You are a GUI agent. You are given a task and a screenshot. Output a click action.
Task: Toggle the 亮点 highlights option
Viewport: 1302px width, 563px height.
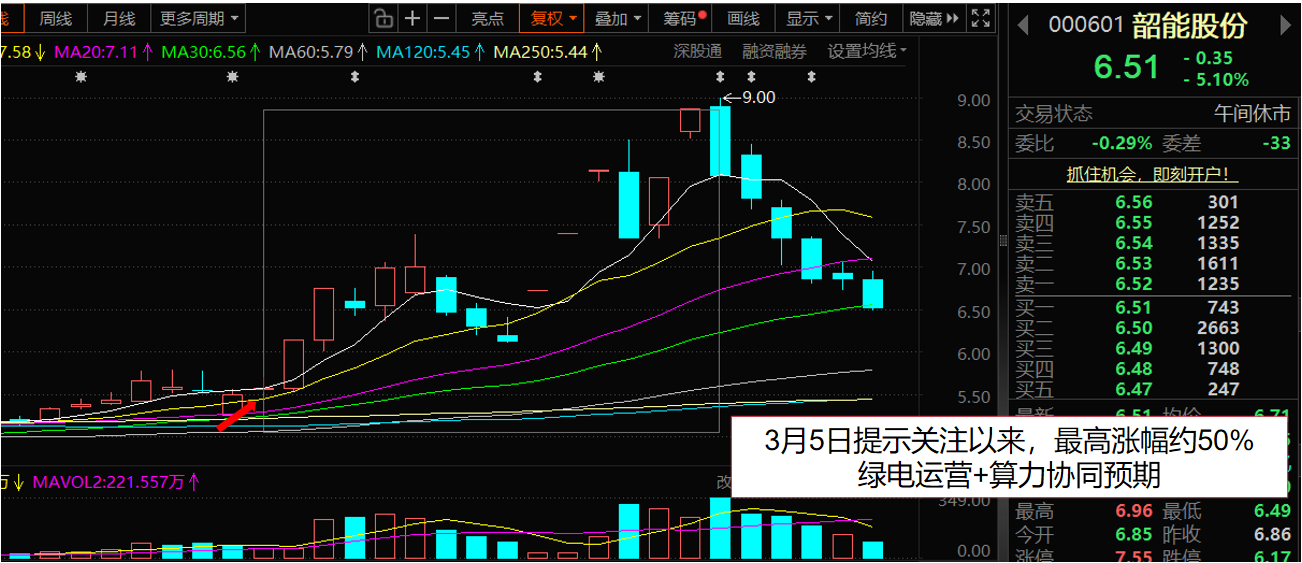488,19
